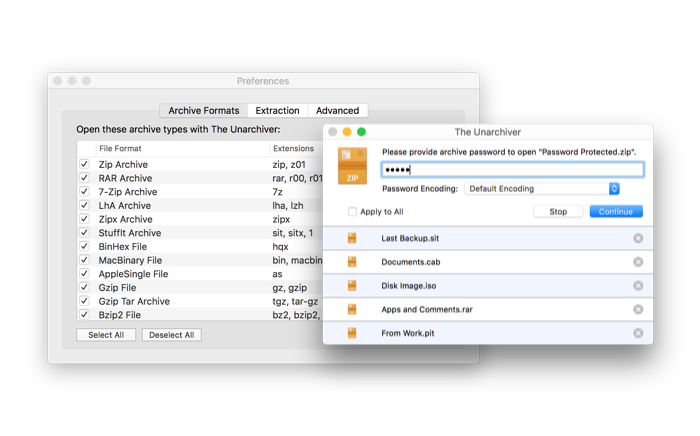The width and height of the screenshot is (700, 436).
Task: Click the archive icon beside Documents.cab
Action: coord(352,262)
